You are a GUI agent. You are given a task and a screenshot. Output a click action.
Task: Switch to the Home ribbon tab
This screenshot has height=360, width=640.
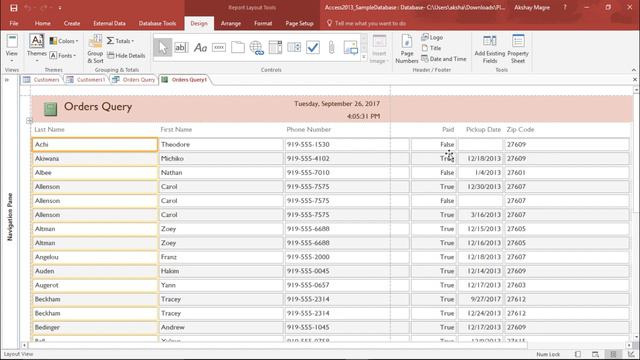pos(43,23)
